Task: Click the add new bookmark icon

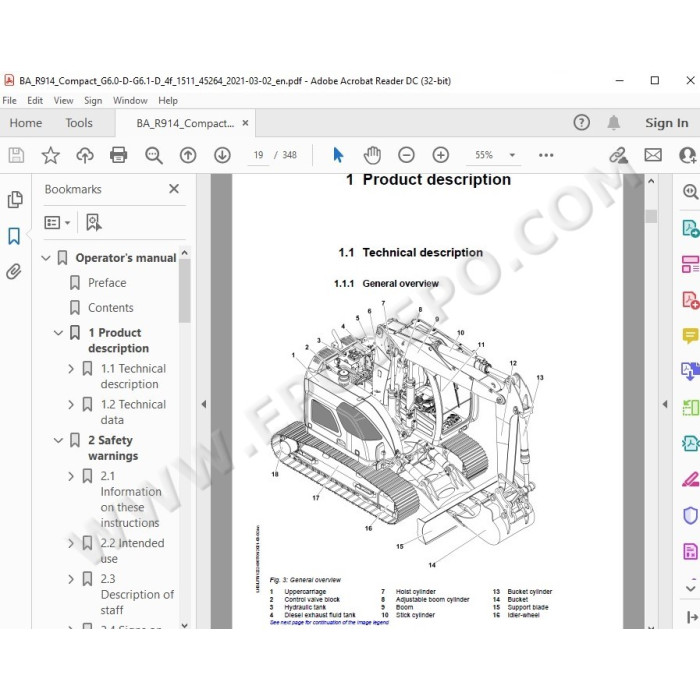Action: pos(93,222)
